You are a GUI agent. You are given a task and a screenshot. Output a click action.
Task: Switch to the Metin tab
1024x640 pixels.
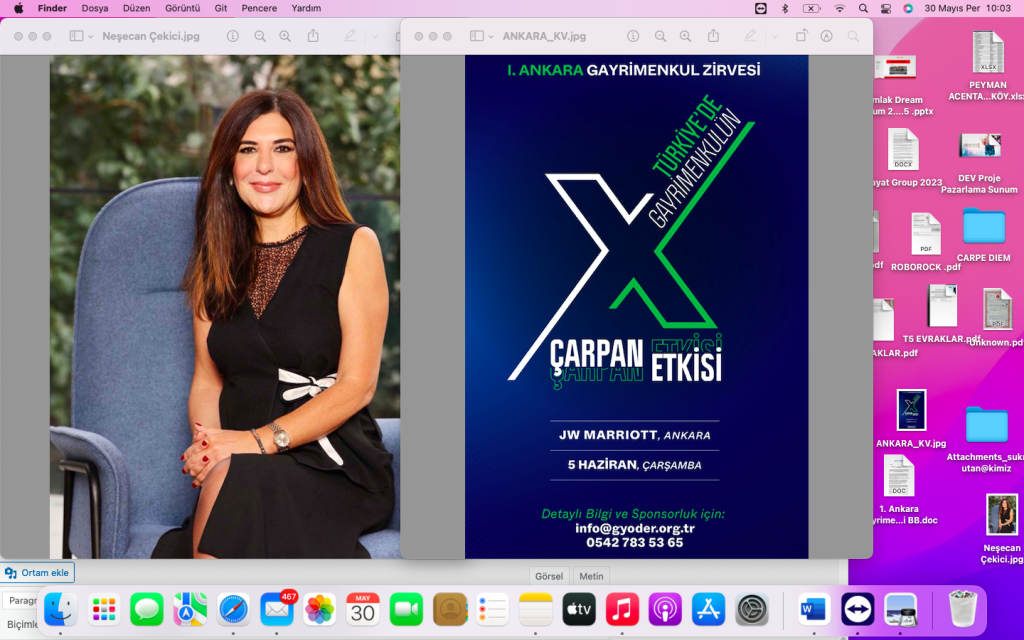click(x=591, y=576)
